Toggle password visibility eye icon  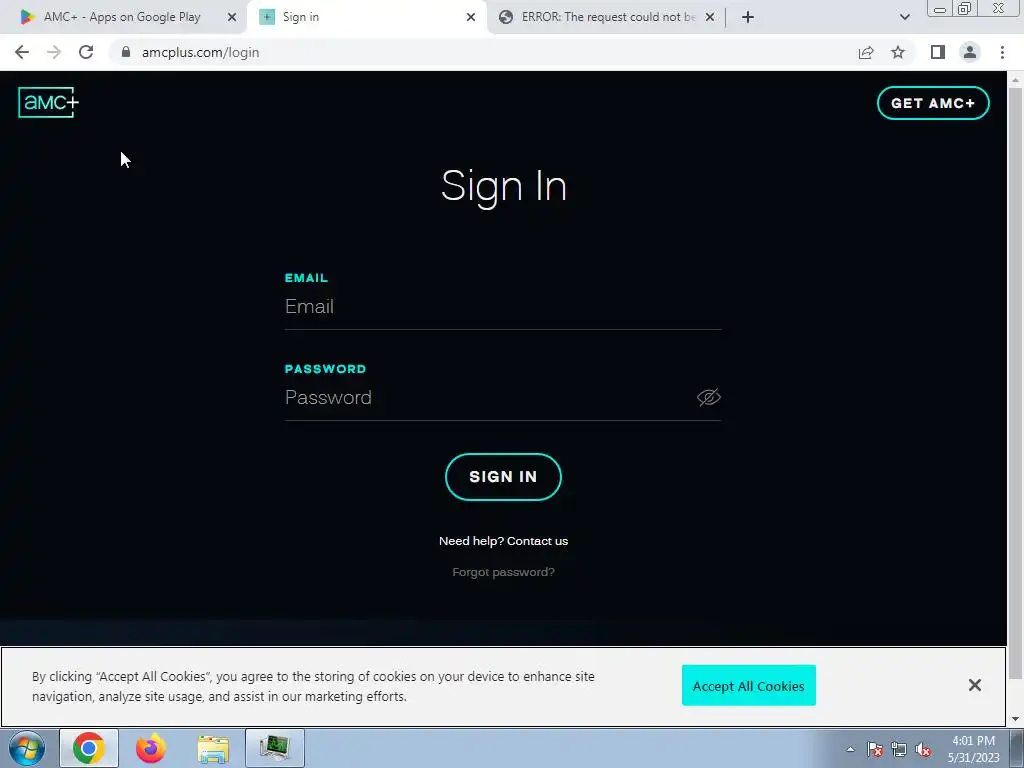(709, 397)
